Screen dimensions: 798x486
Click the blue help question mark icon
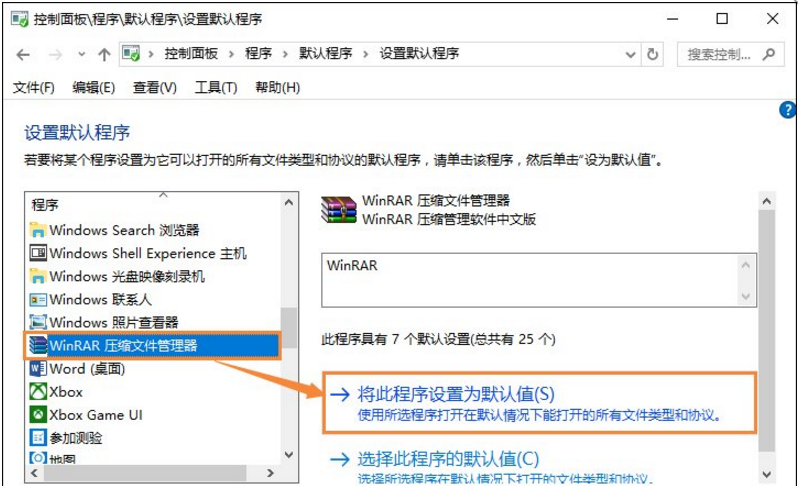(787, 109)
